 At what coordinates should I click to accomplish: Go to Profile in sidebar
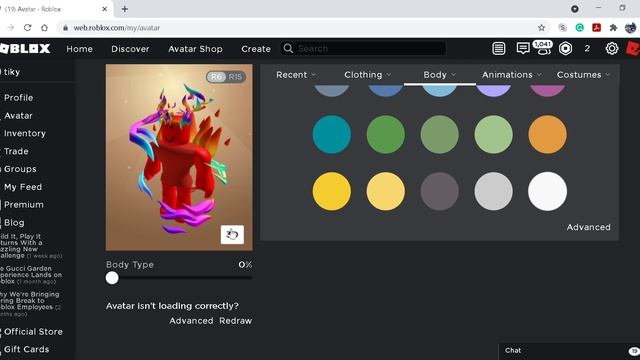click(18, 98)
